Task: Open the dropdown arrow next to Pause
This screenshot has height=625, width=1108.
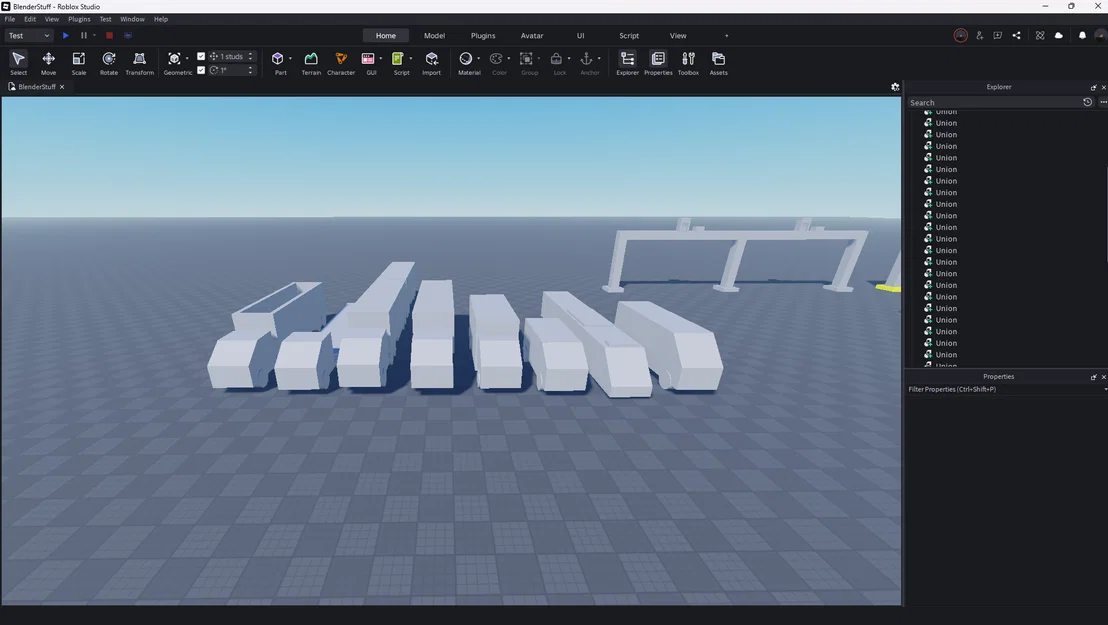Action: click(94, 35)
